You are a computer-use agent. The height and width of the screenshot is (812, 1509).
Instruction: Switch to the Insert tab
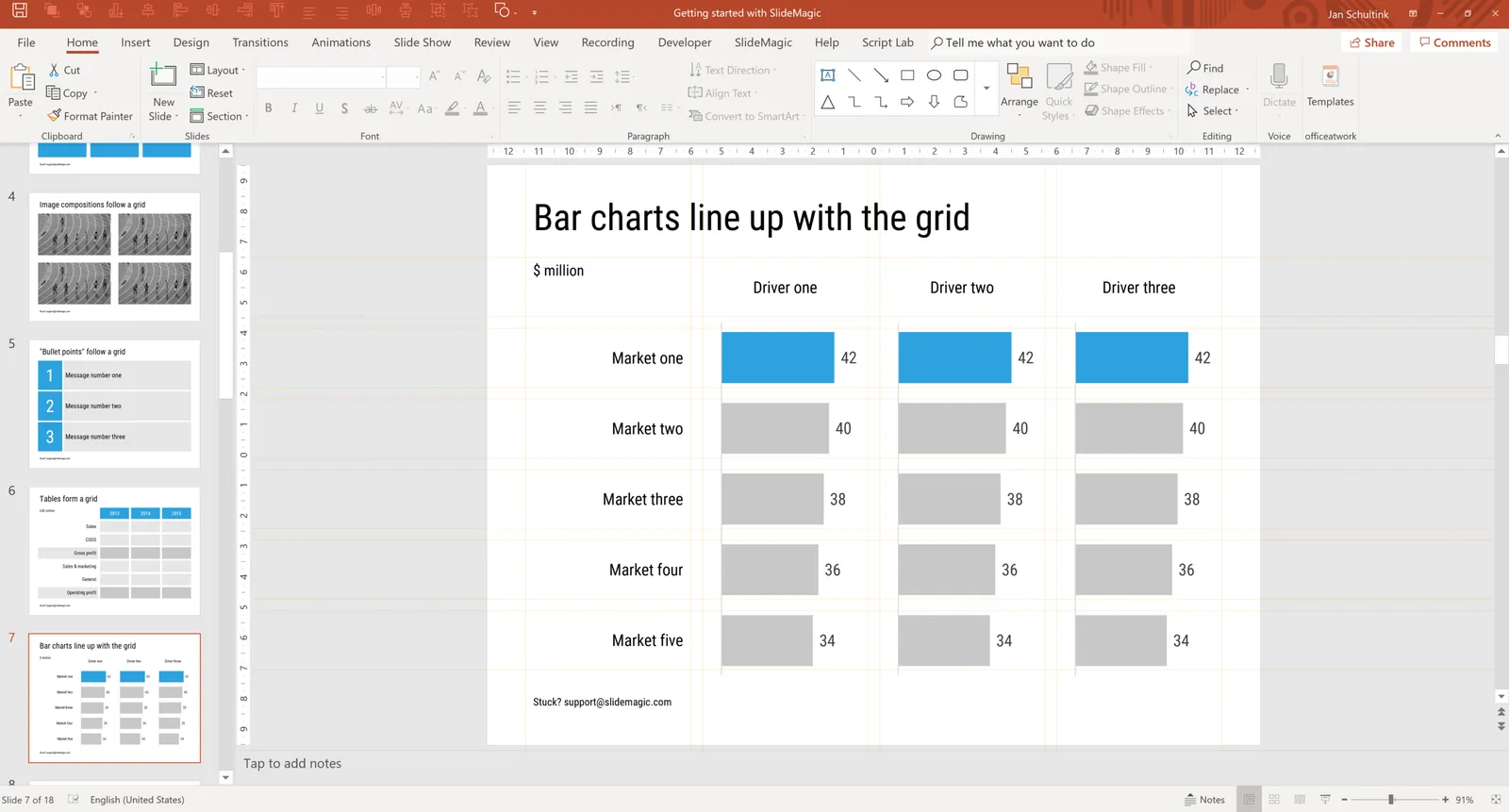point(136,42)
